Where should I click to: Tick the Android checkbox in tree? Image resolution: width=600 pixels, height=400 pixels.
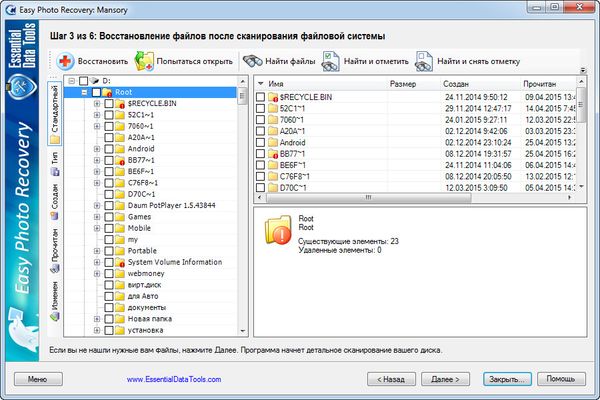(109, 149)
